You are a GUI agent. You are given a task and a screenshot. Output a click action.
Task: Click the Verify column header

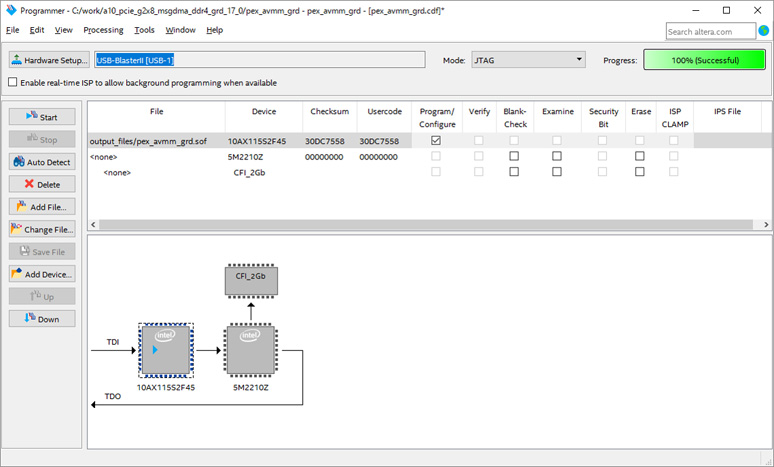479,117
